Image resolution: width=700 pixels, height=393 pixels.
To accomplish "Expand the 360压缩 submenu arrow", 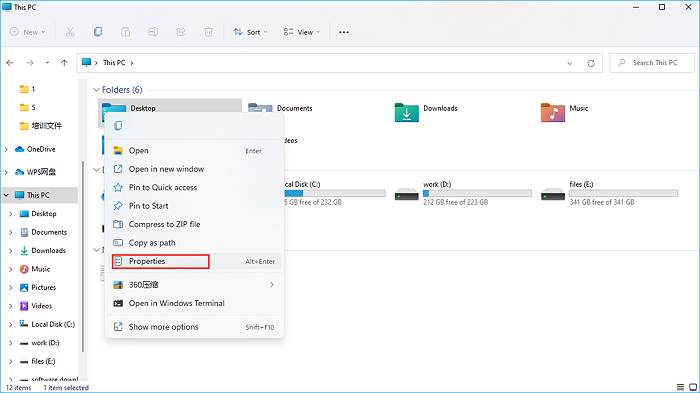I will pyautogui.click(x=272, y=284).
